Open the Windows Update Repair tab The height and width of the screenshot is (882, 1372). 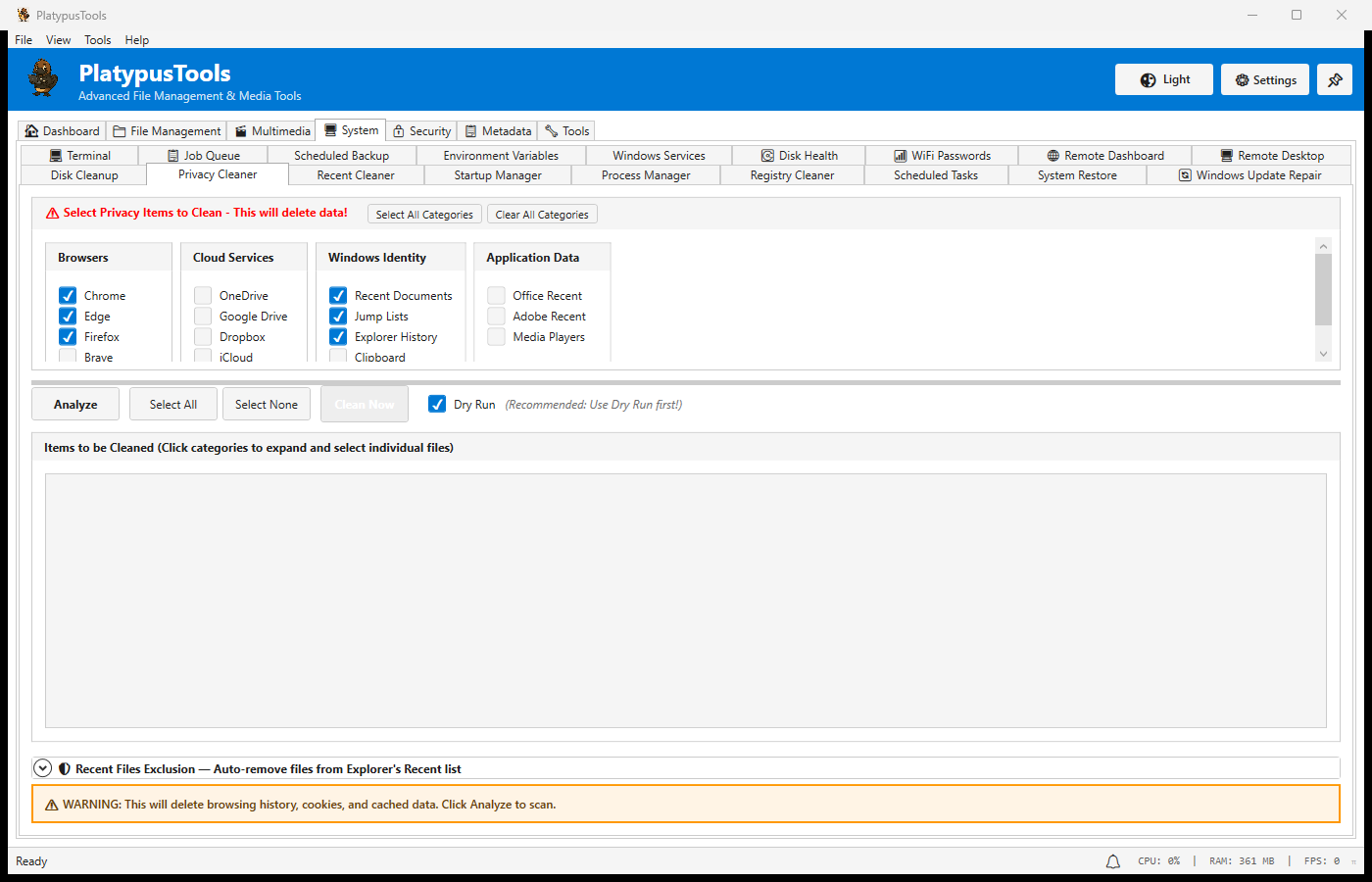coord(1249,175)
